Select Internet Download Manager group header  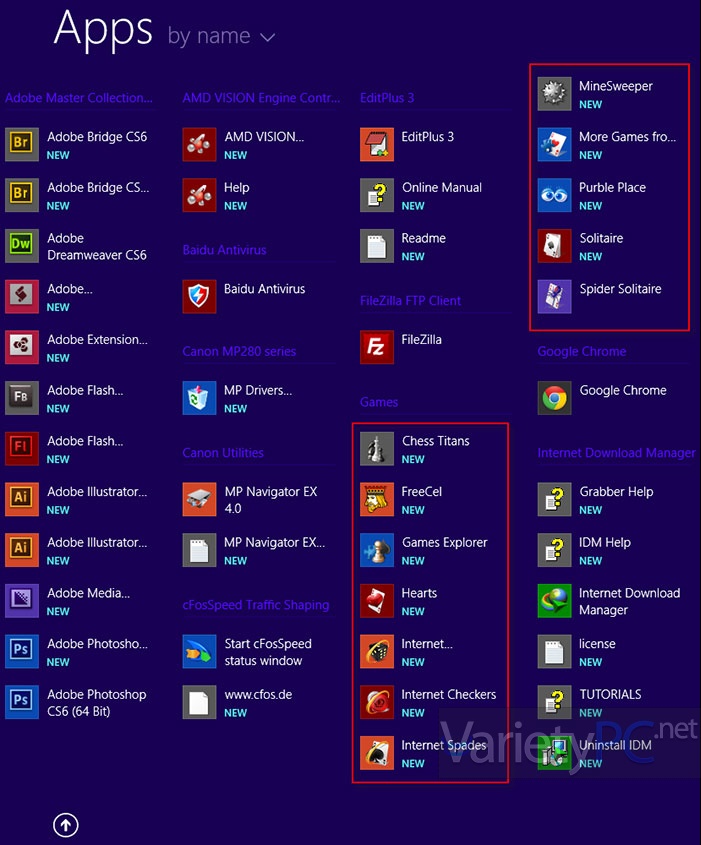(x=616, y=452)
